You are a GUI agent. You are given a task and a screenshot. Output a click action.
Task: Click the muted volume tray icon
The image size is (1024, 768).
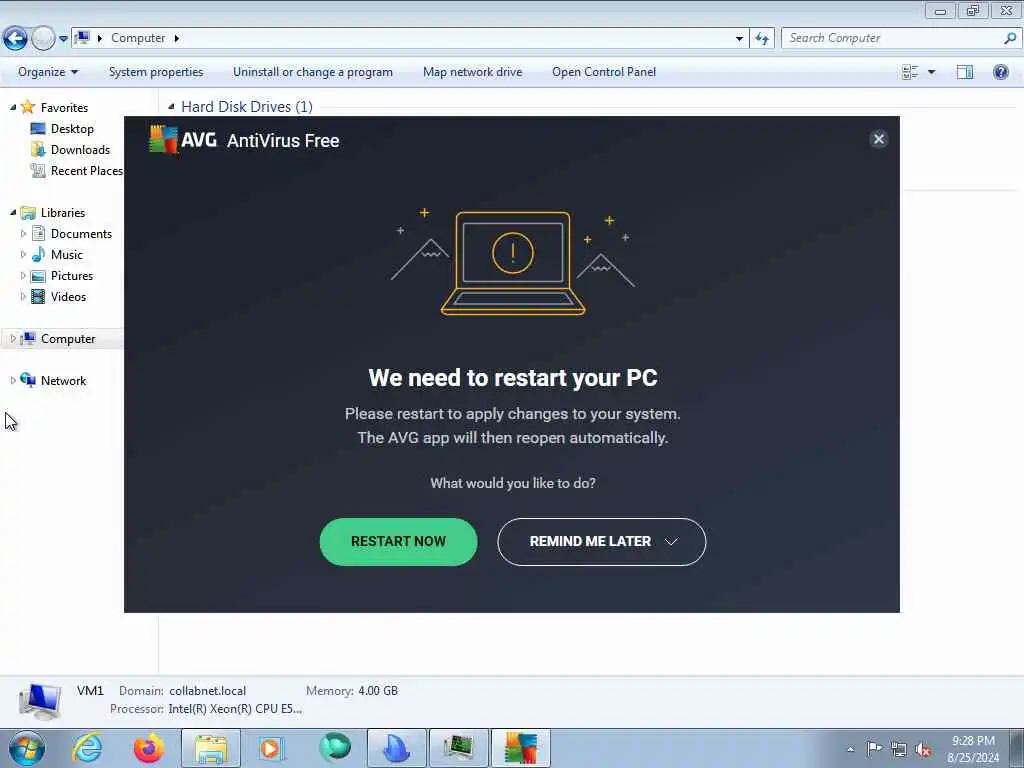click(923, 749)
